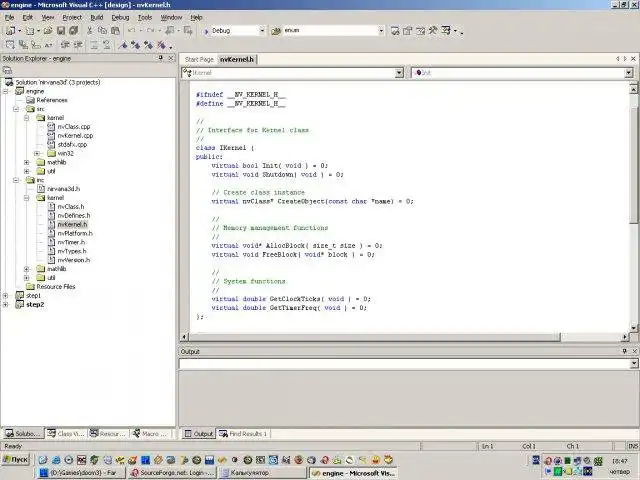Screen dimensions: 640x480
Task: Switch to the Find Results 1 tab
Action: 243,433
